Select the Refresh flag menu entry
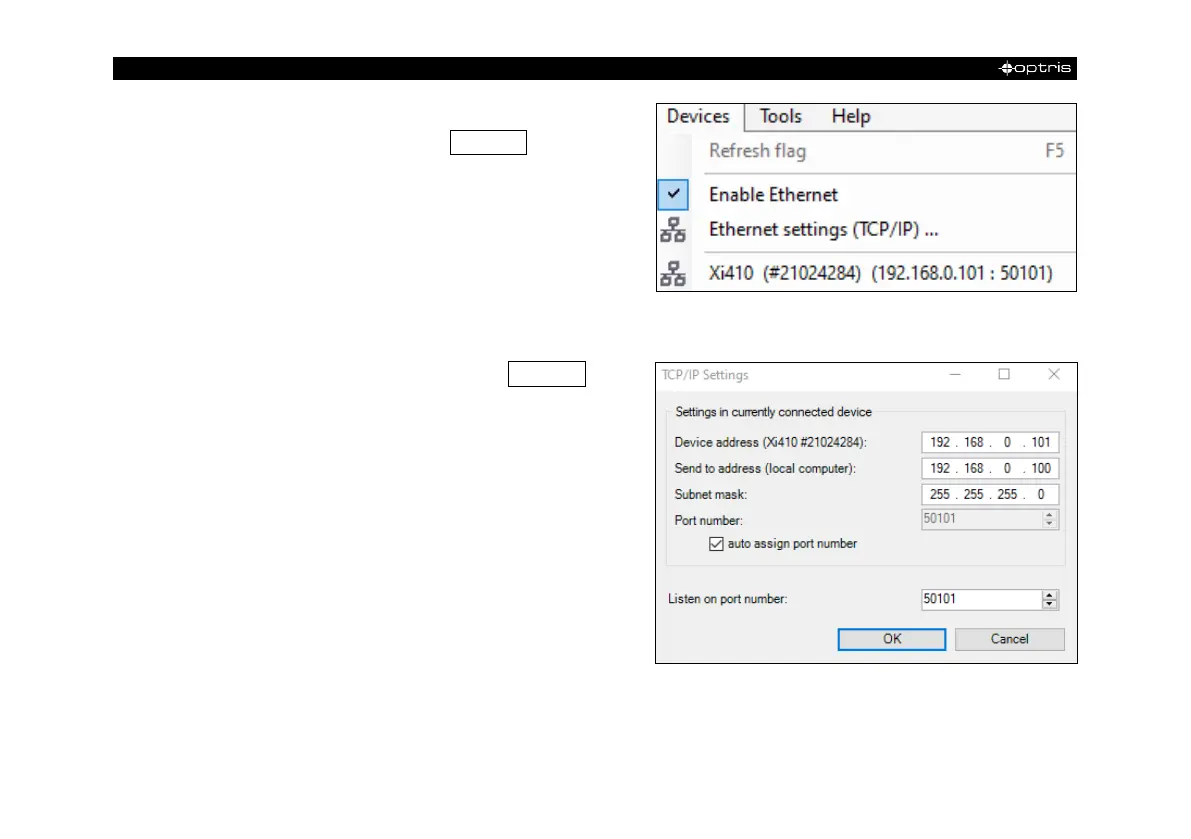 point(866,151)
